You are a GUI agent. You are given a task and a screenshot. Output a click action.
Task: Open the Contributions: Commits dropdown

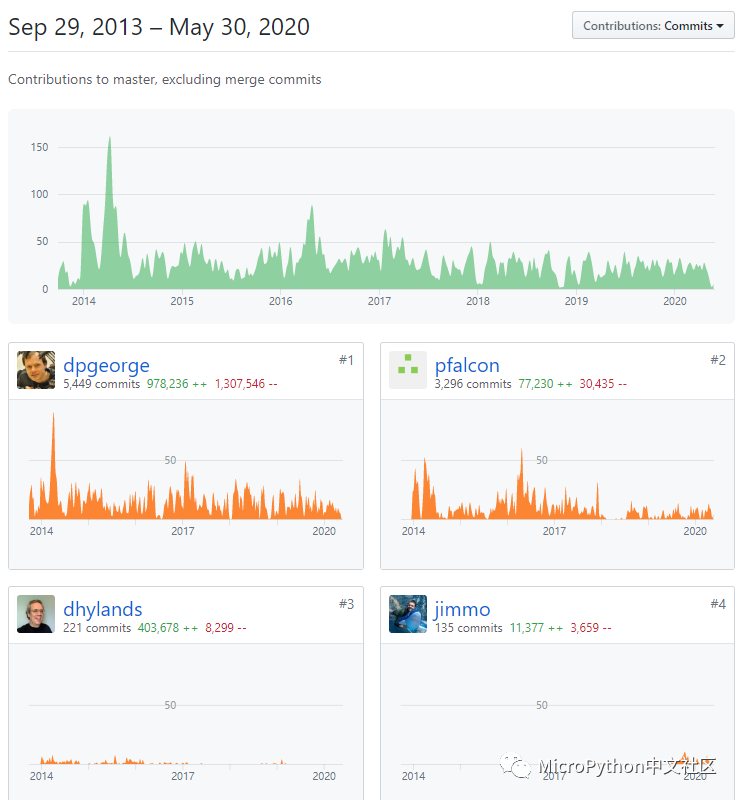click(x=653, y=26)
